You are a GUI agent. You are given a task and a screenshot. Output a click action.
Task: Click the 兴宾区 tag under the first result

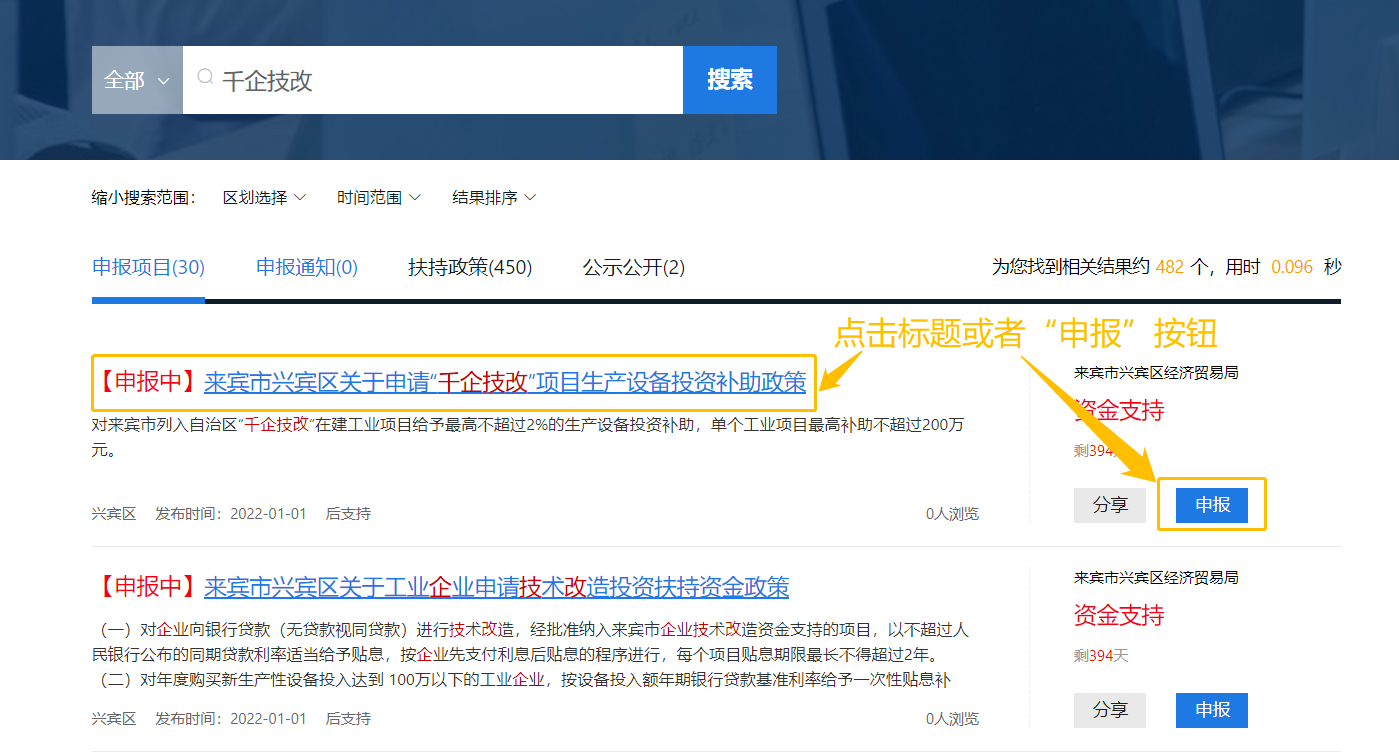tap(113, 514)
